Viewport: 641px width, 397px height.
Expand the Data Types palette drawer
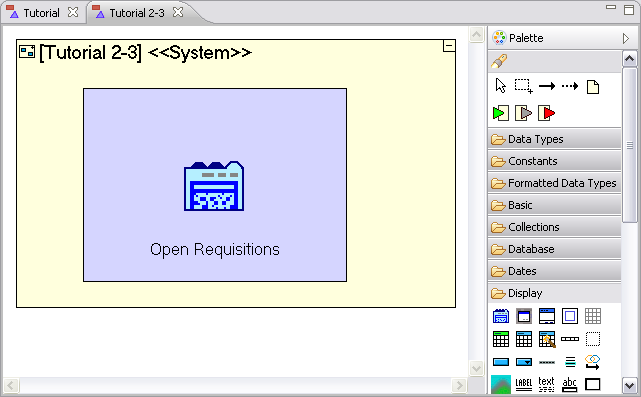click(554, 139)
